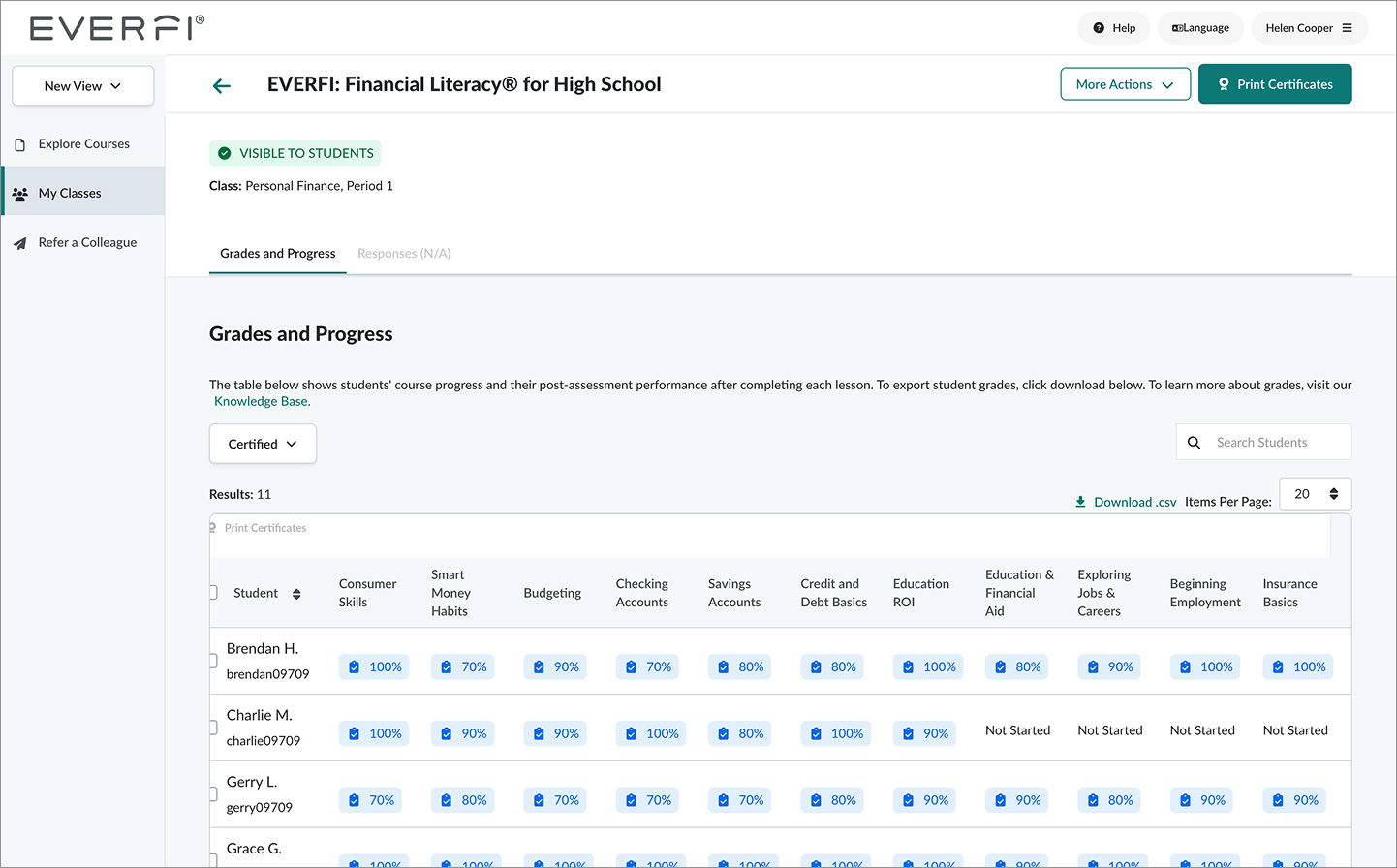This screenshot has width=1397, height=868.
Task: Click the username gerry09709
Action: pyautogui.click(x=260, y=808)
